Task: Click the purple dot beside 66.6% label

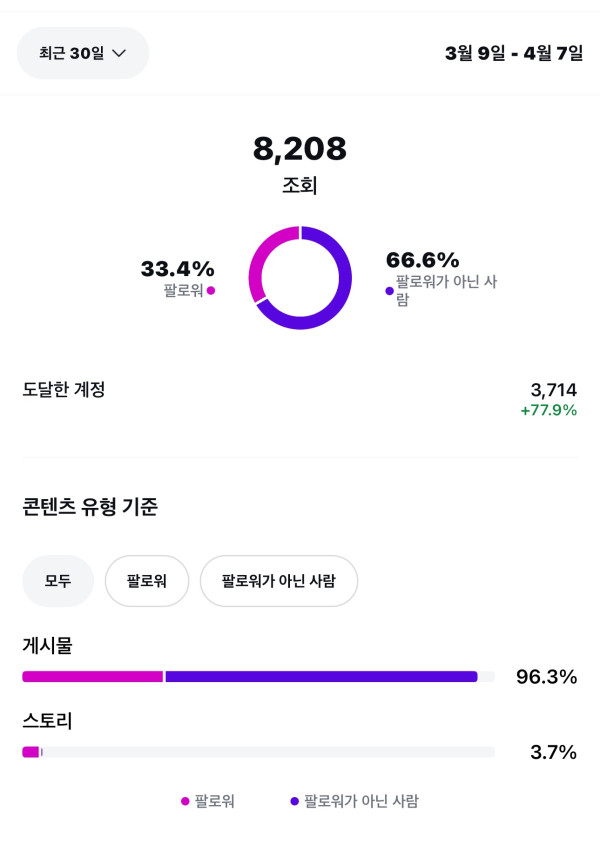Action: point(389,291)
